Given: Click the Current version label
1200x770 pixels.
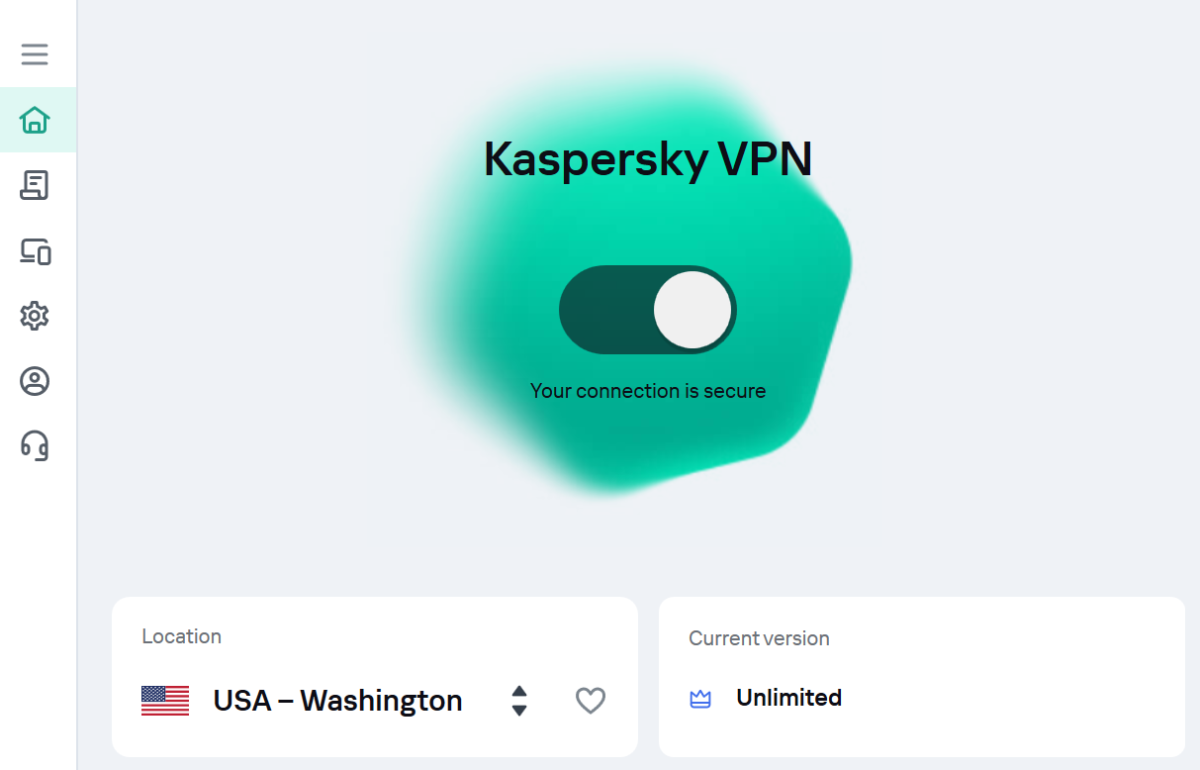Looking at the screenshot, I should (758, 638).
